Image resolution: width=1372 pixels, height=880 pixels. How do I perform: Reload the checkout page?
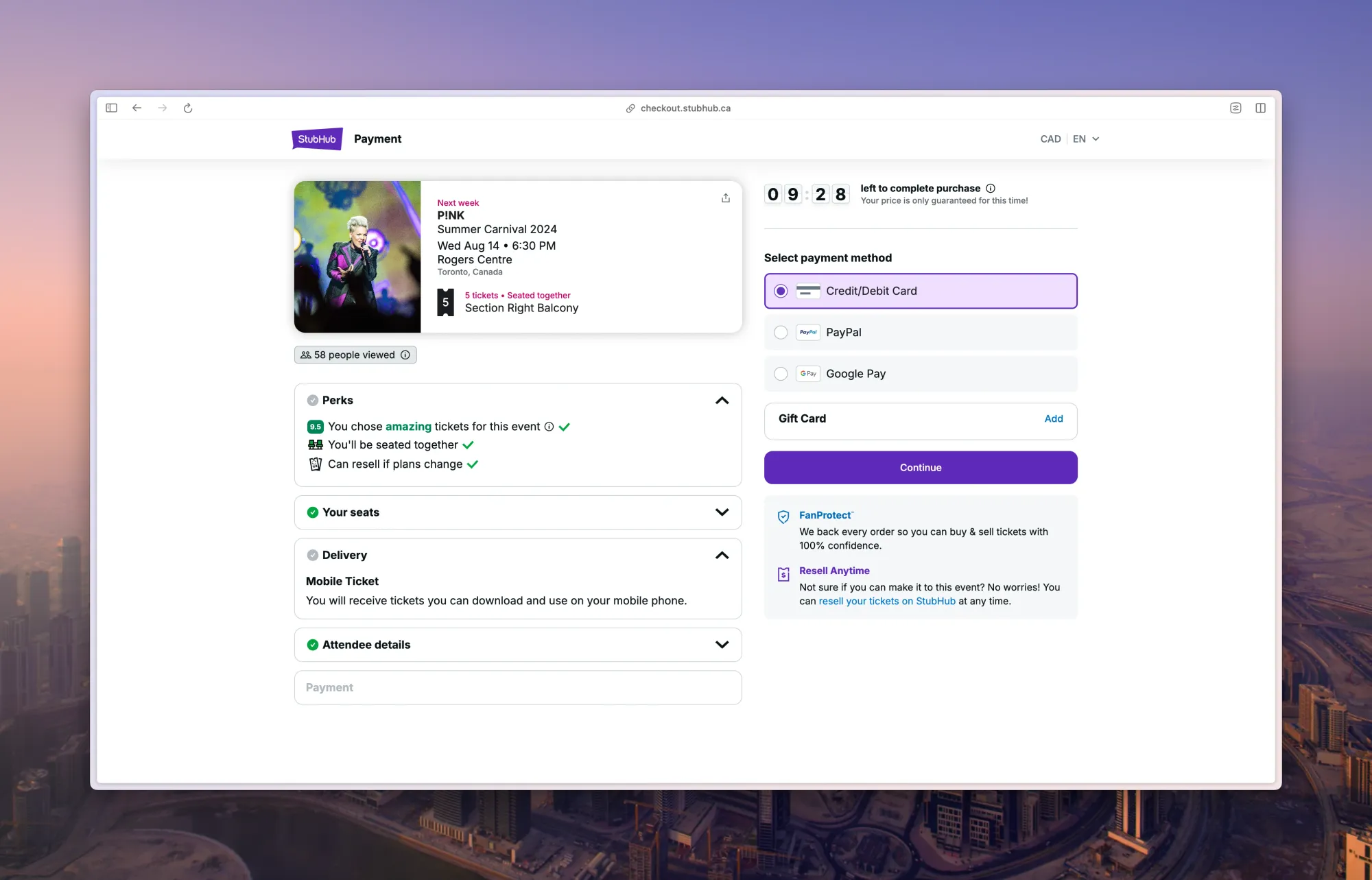[x=188, y=108]
